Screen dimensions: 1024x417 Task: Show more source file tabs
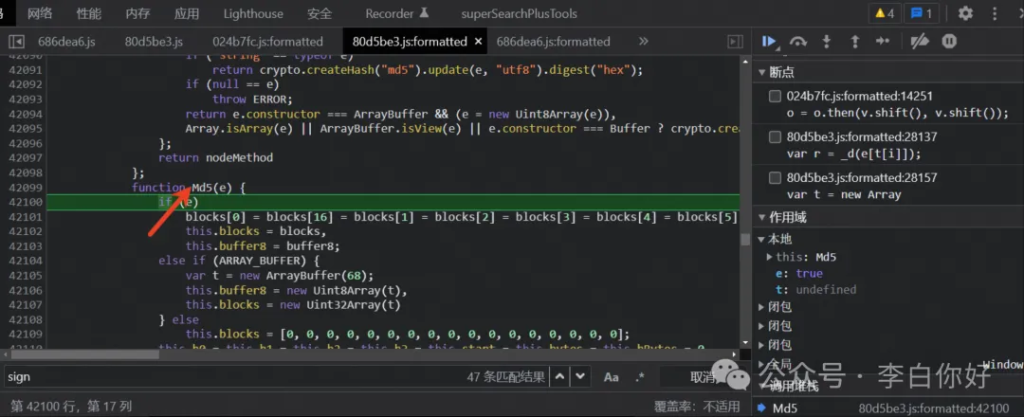(x=643, y=41)
